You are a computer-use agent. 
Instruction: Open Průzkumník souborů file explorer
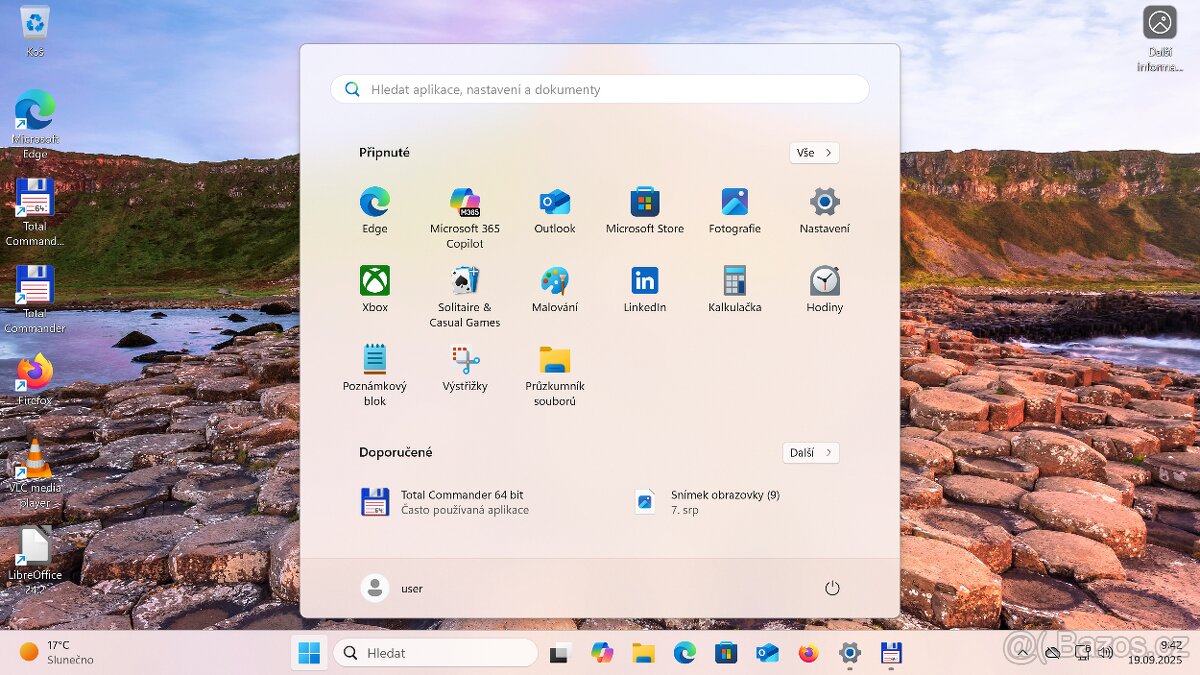555,360
